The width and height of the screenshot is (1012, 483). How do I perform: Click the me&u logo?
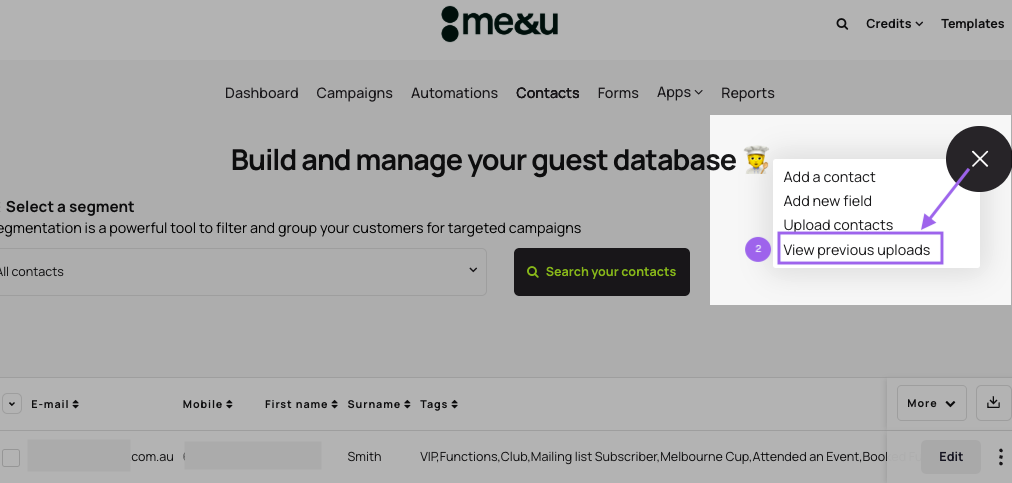[x=499, y=24]
